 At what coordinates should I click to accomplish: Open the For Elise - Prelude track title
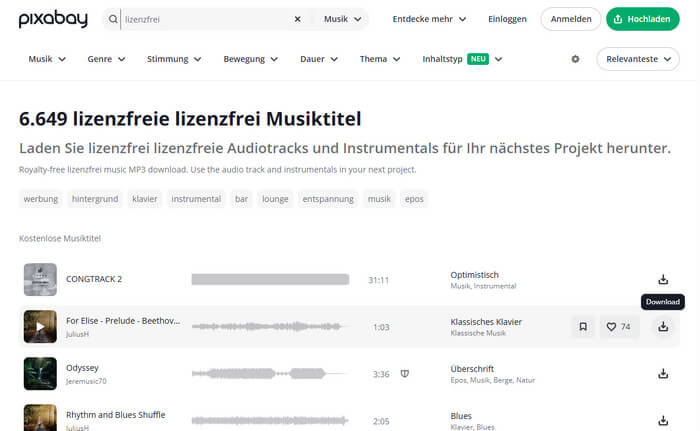[x=123, y=321]
